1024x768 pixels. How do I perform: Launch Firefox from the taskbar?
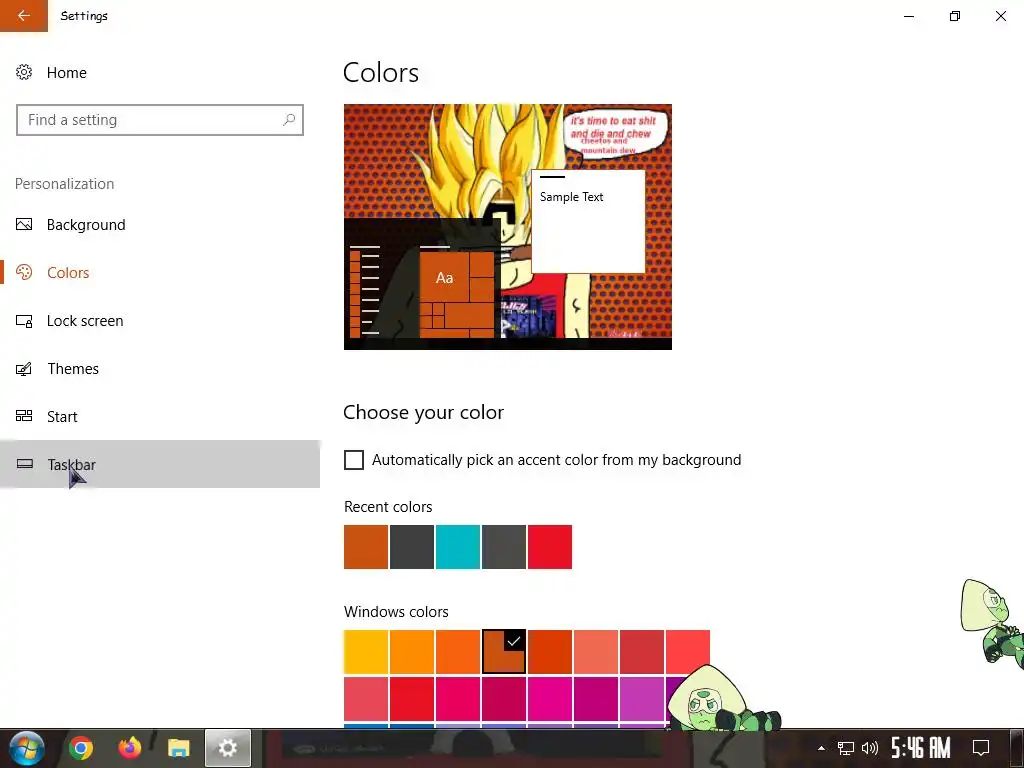point(129,748)
